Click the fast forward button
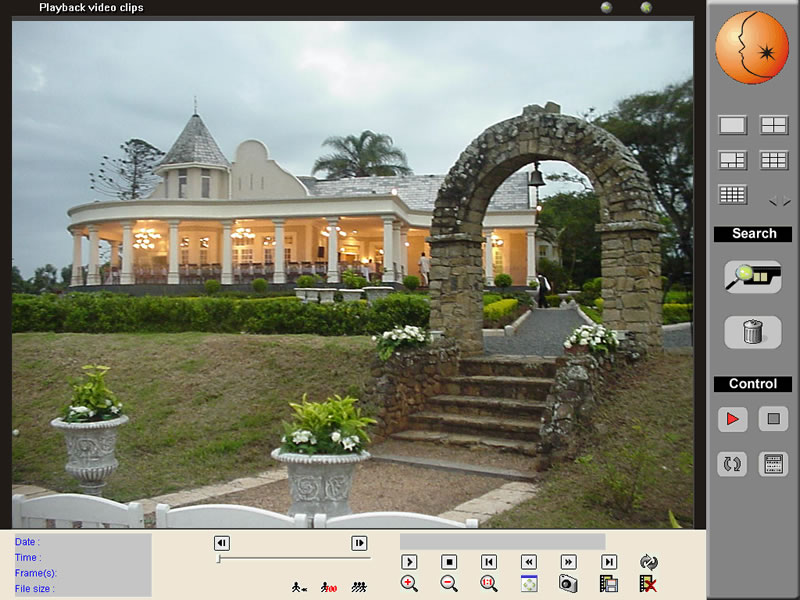Image resolution: width=800 pixels, height=600 pixels. click(x=568, y=562)
